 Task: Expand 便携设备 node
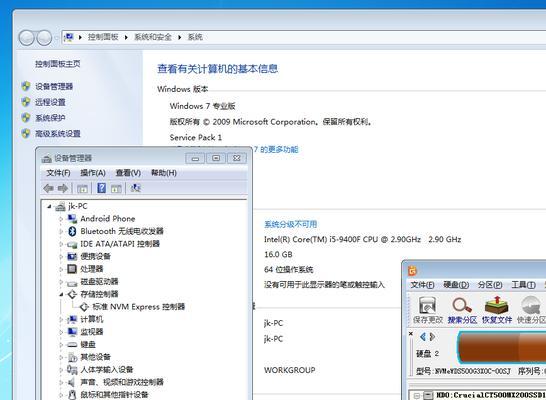coord(61,257)
